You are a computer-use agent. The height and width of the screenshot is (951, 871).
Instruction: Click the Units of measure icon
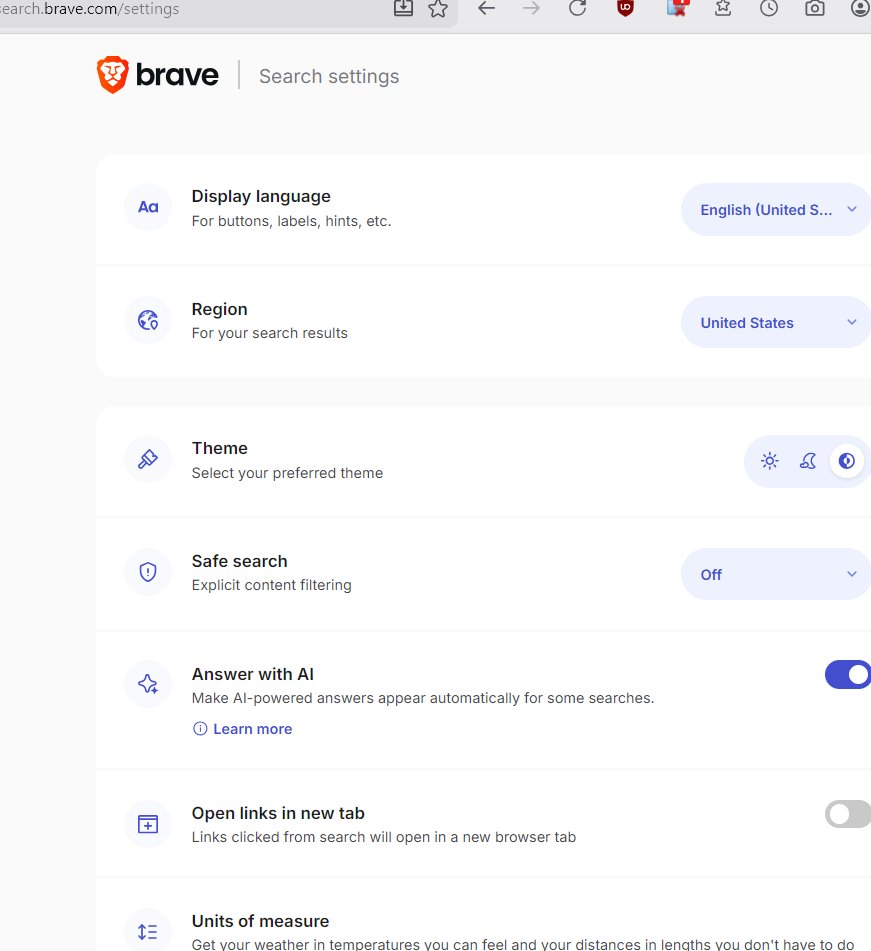coord(148,931)
